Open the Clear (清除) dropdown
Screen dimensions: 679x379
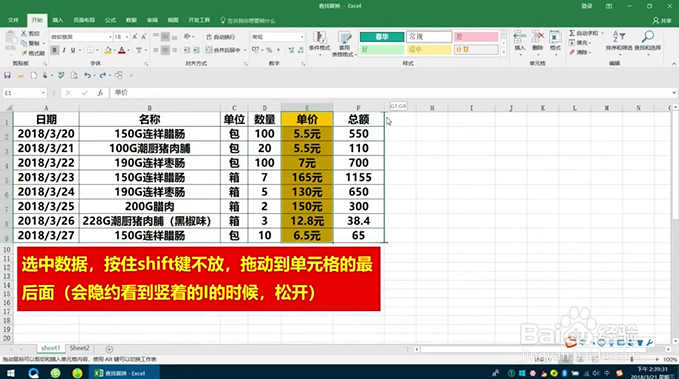(x=580, y=52)
